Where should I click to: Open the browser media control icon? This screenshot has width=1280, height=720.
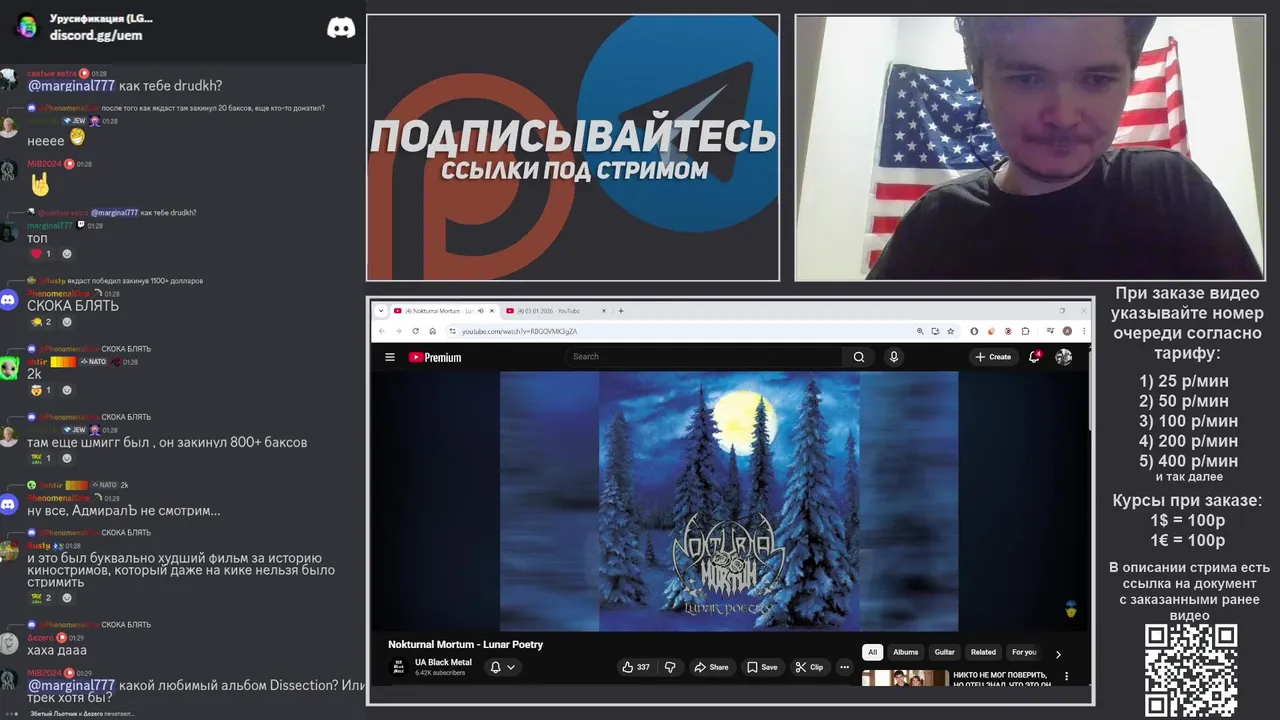pos(1050,331)
